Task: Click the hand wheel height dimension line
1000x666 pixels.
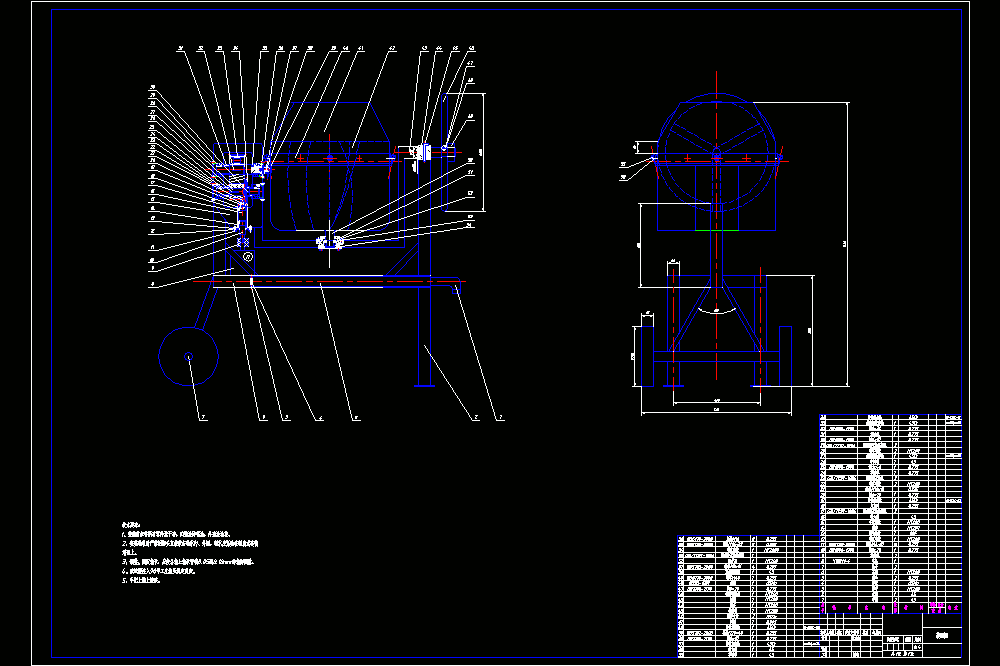Action: pyautogui.click(x=483, y=152)
